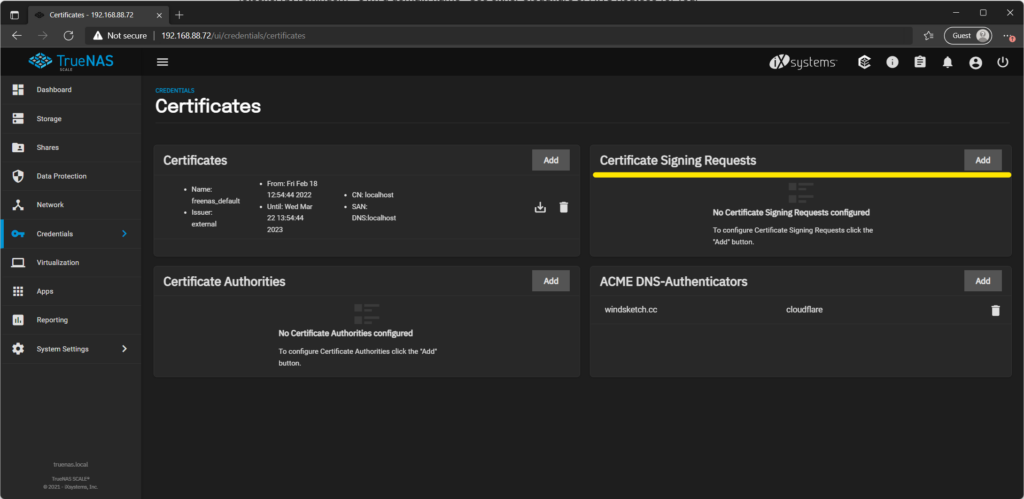Click the TrueCommand status icon
The width and height of the screenshot is (1024, 499).
[x=865, y=62]
